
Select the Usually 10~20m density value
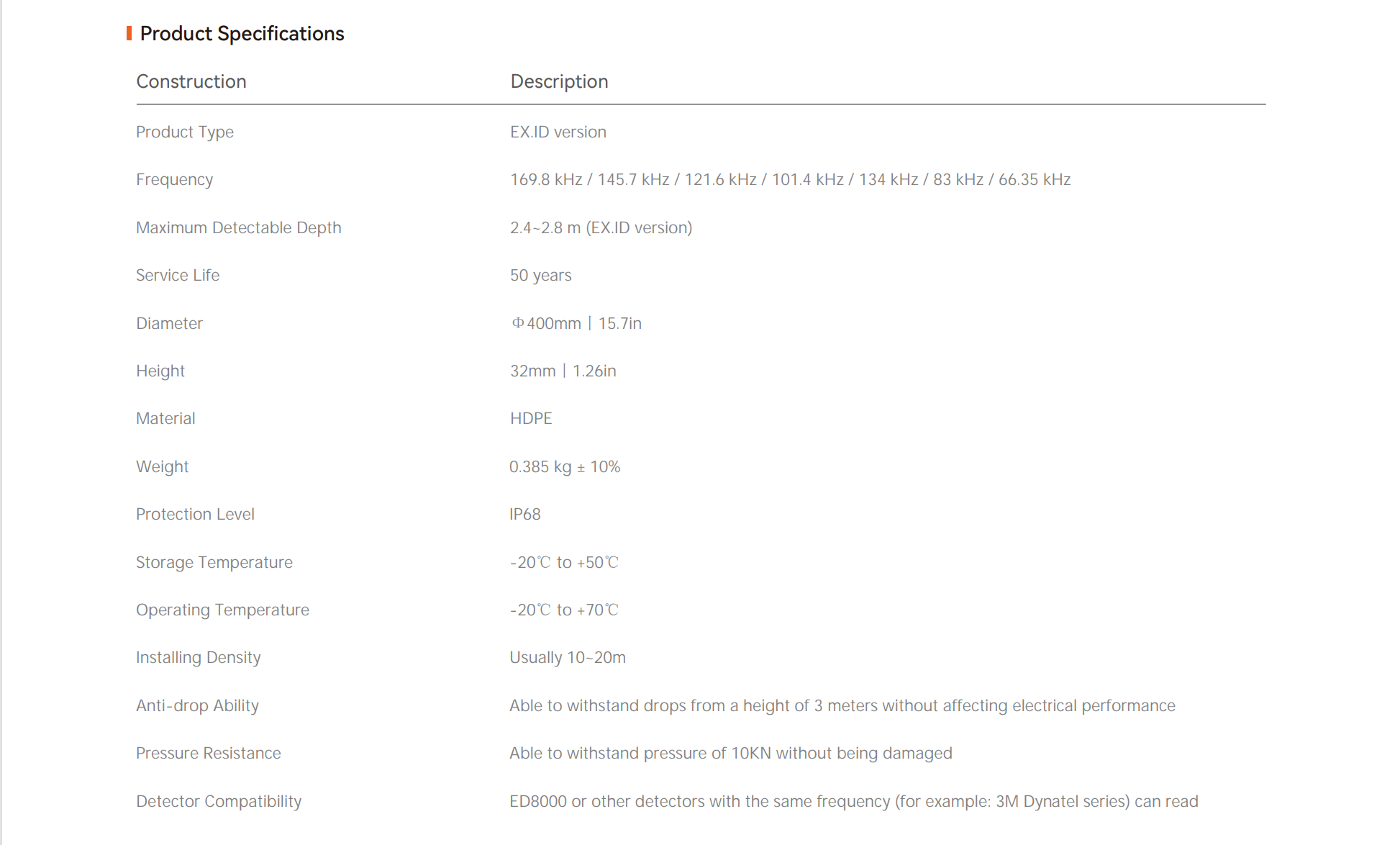[x=568, y=657]
